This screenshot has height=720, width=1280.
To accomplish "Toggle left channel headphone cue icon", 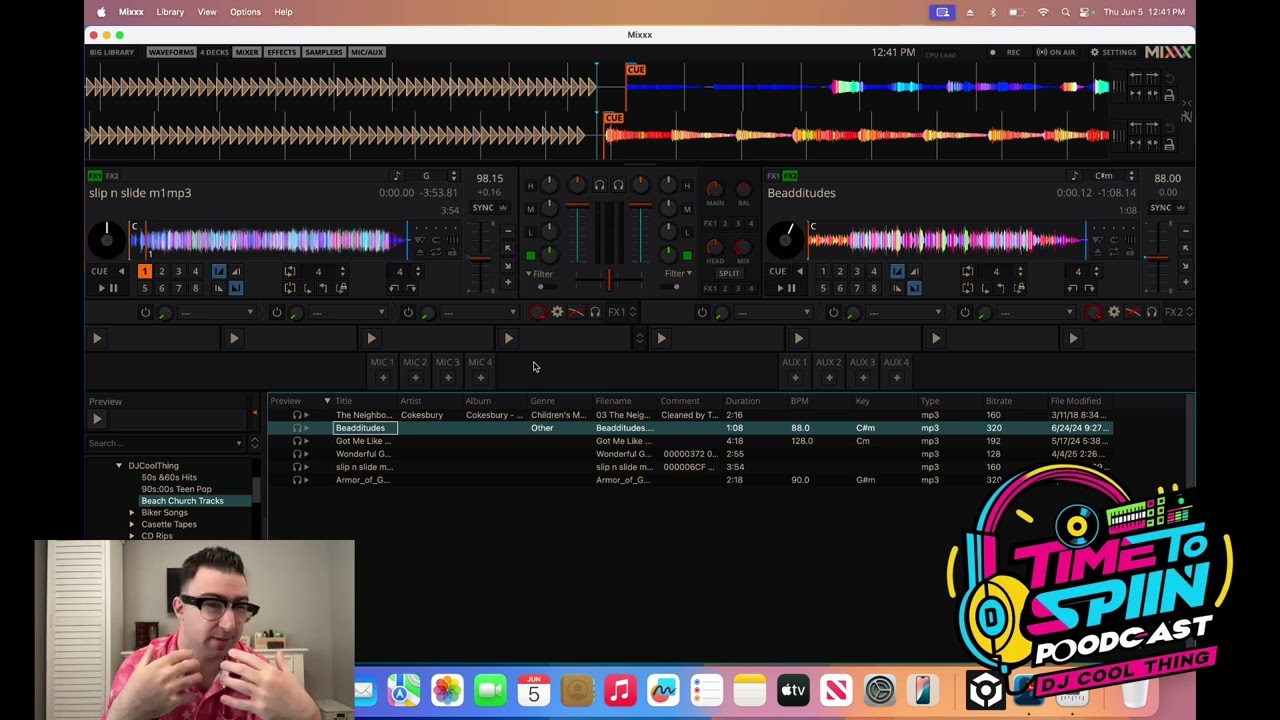I will click(599, 185).
